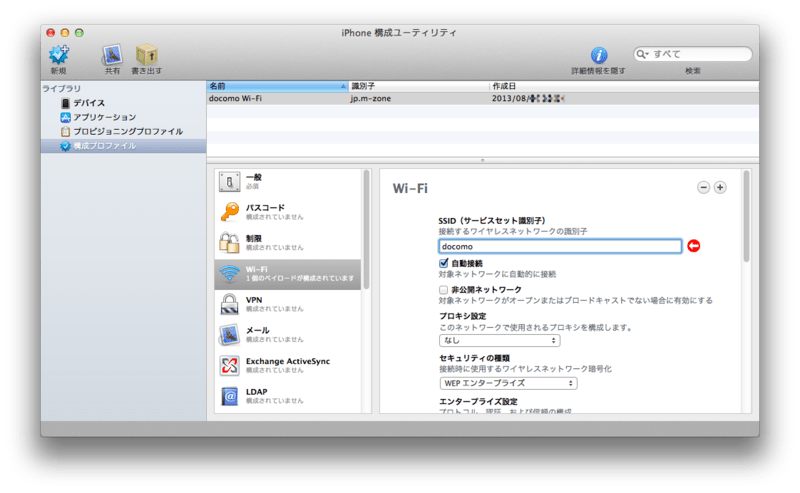The image size is (800, 493).
Task: Select the docomo Wi-Fi profile row
Action: (x=483, y=98)
